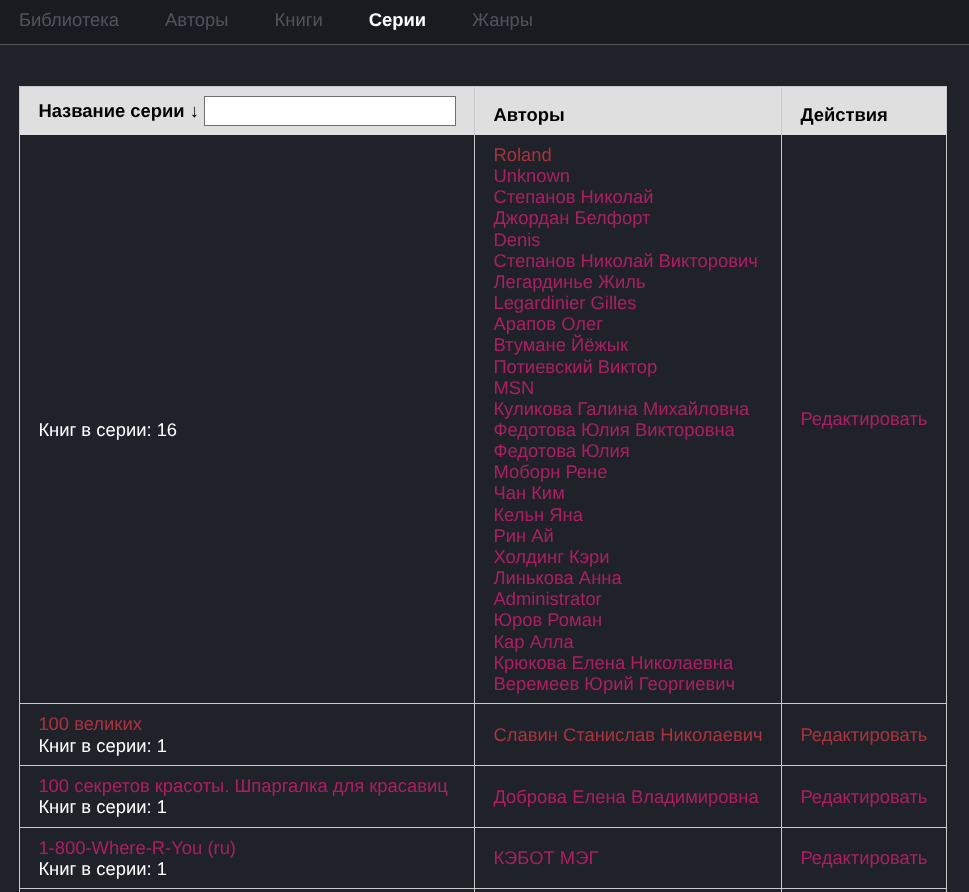
Task: Go to the Книги tab
Action: click(298, 20)
